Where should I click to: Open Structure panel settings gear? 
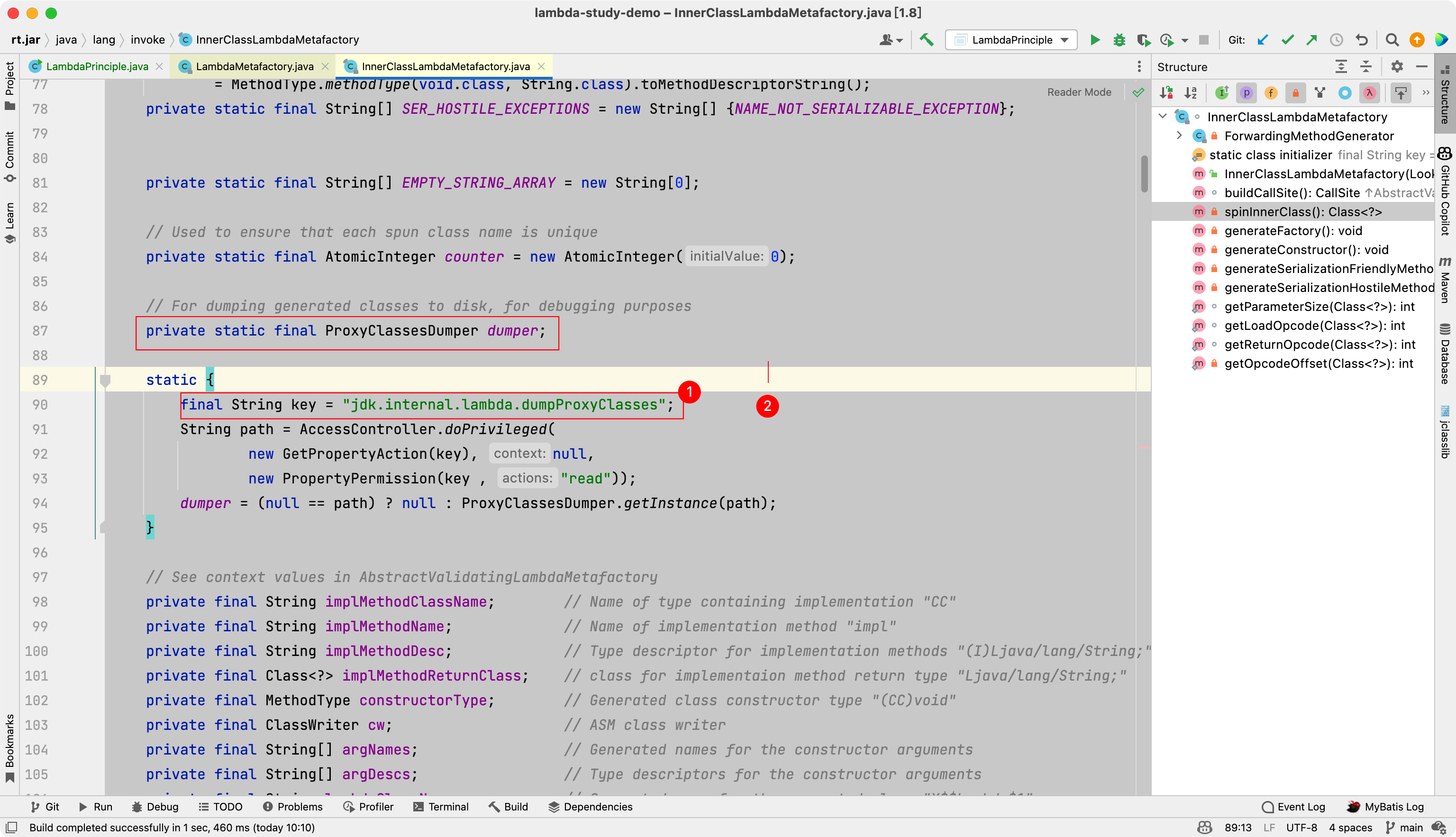coord(1397,67)
